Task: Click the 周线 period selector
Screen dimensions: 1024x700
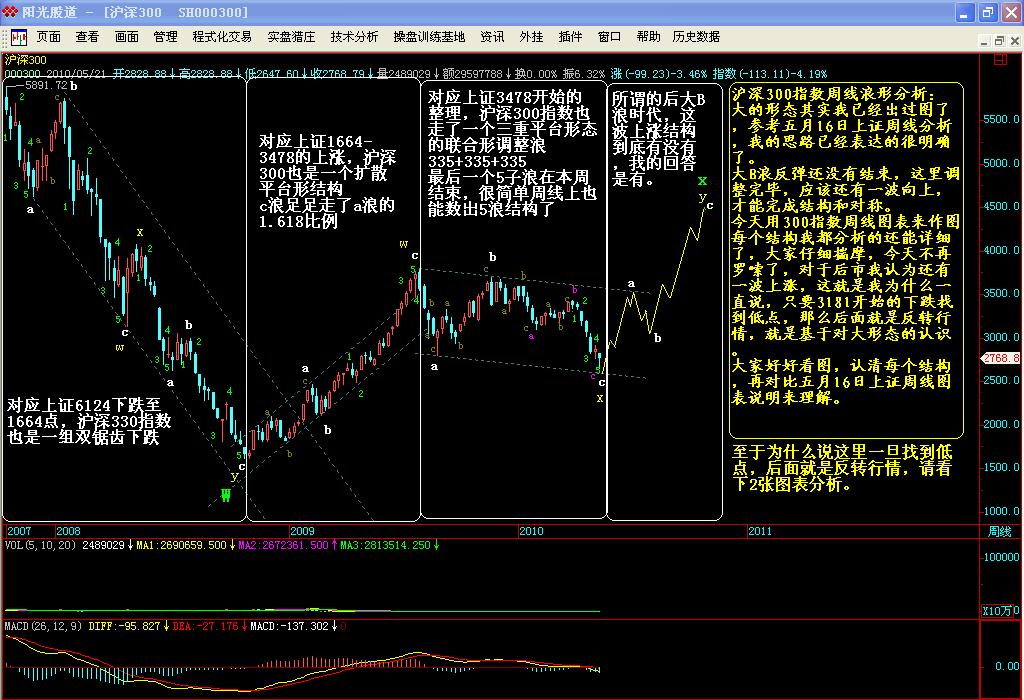Action: tap(1000, 531)
